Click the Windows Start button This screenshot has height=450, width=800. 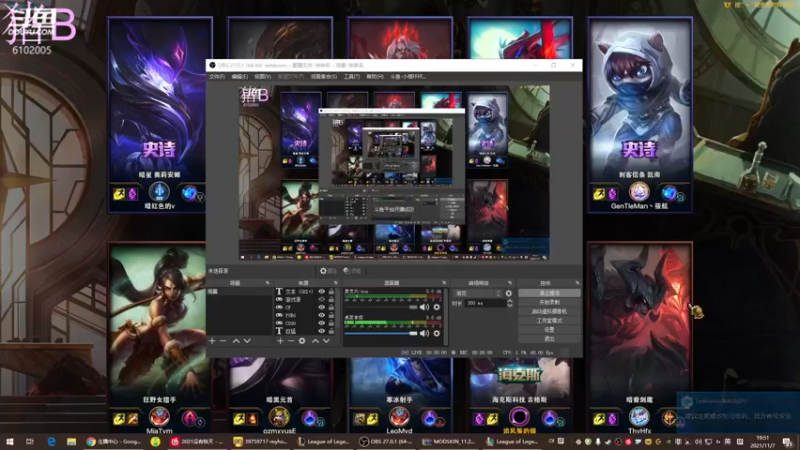coord(10,441)
